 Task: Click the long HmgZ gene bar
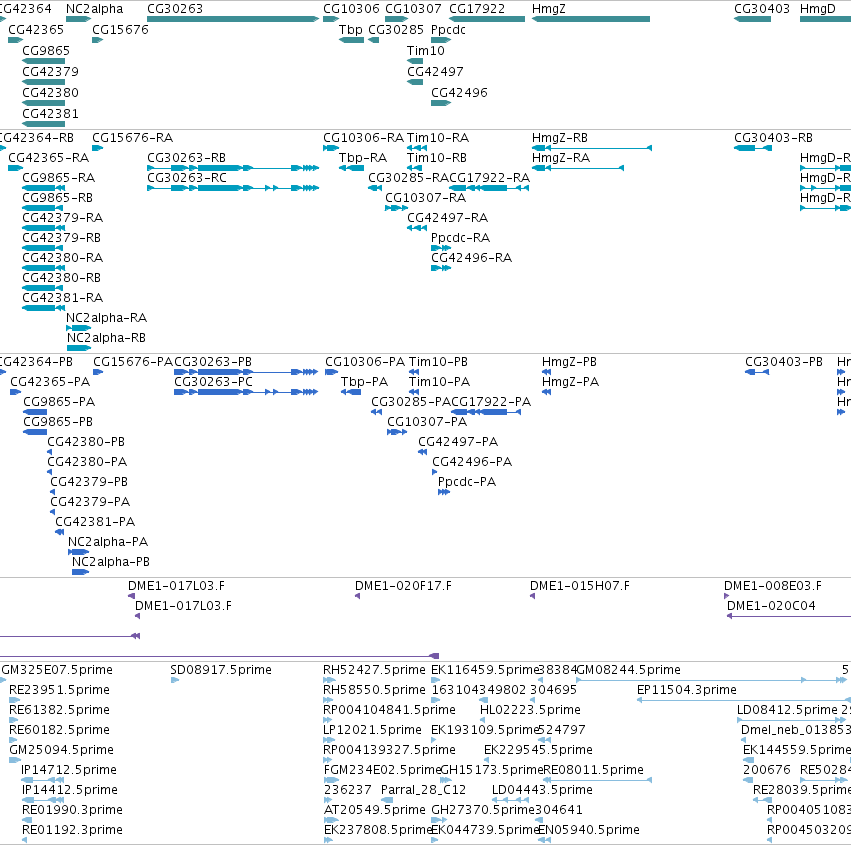[x=591, y=19]
